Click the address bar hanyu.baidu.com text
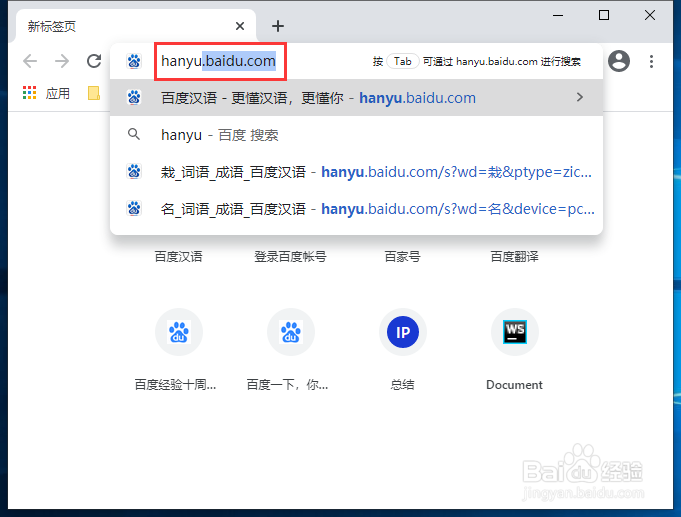681x517 pixels. pos(218,61)
